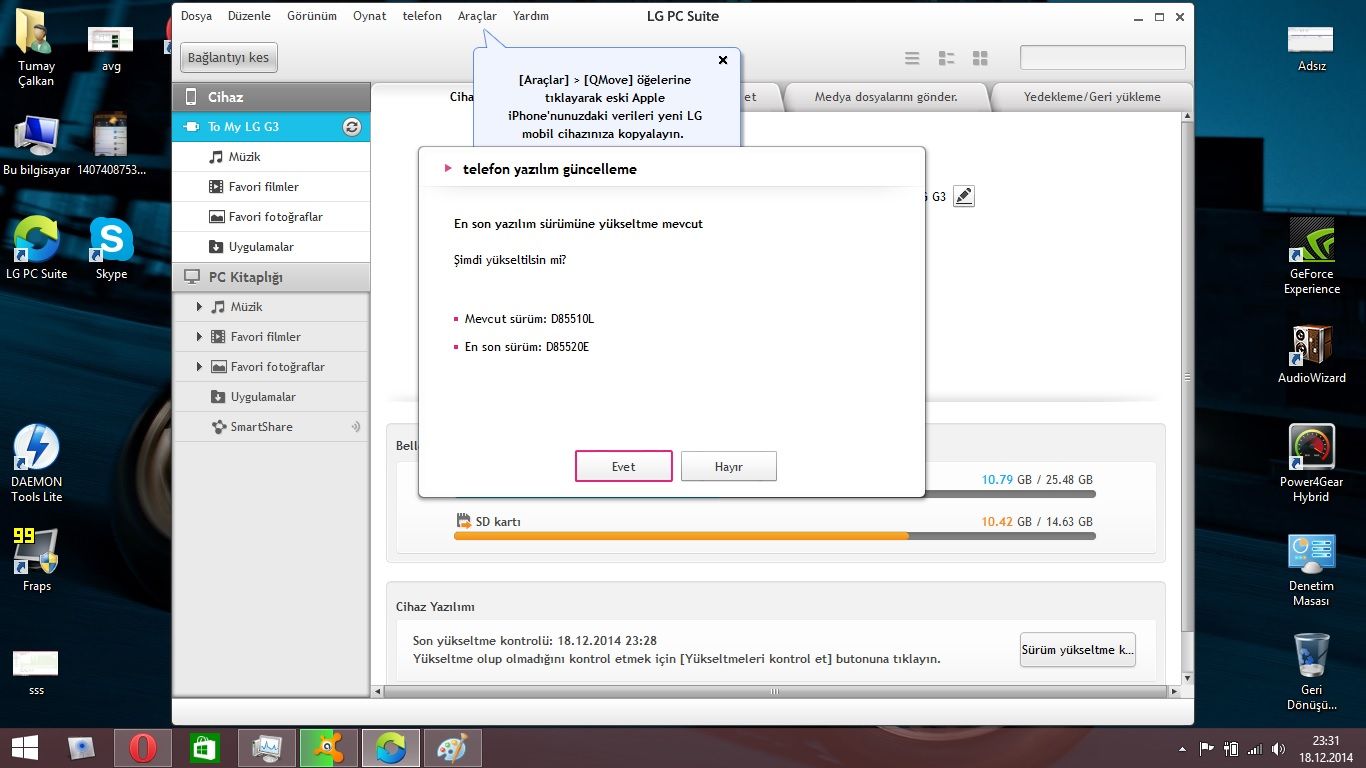Click the SD kartı storage usage bar
Viewport: 1366px width, 768px height.
pyautogui.click(x=774, y=536)
